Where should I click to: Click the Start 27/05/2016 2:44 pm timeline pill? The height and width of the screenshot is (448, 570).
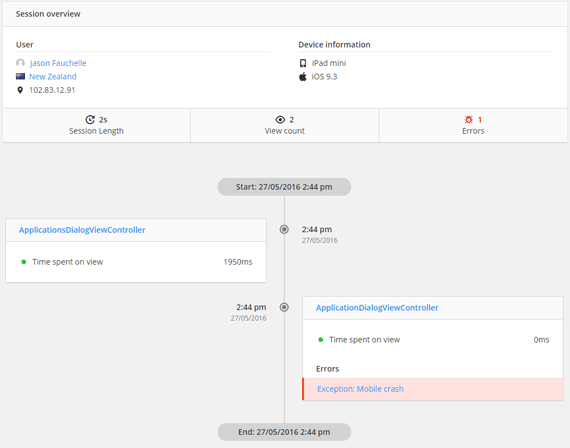point(284,187)
